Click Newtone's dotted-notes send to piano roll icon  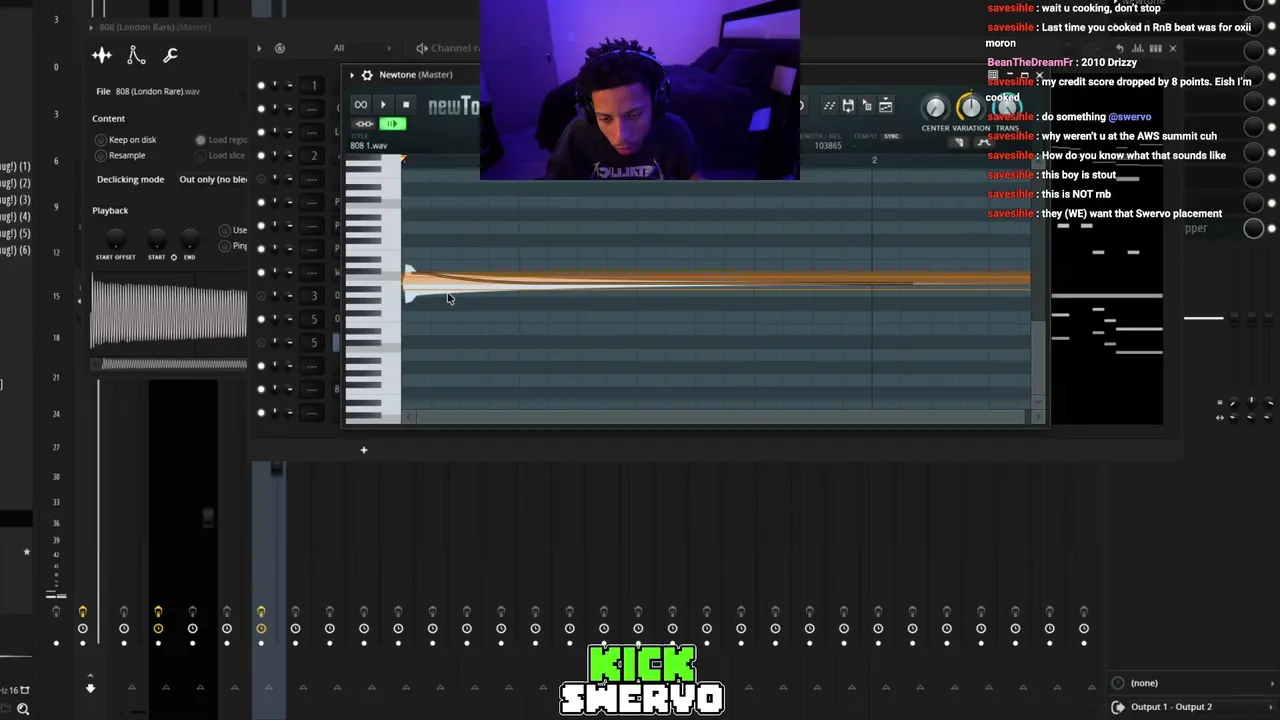(829, 105)
